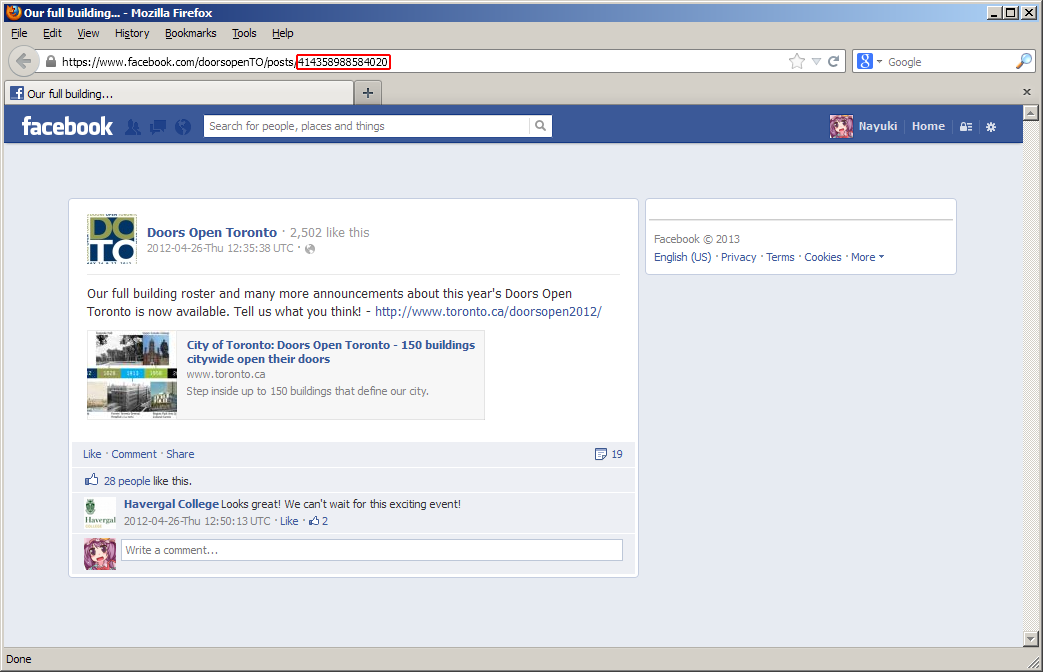Open the View menu
This screenshot has height=672, width=1043.
pyautogui.click(x=88, y=33)
